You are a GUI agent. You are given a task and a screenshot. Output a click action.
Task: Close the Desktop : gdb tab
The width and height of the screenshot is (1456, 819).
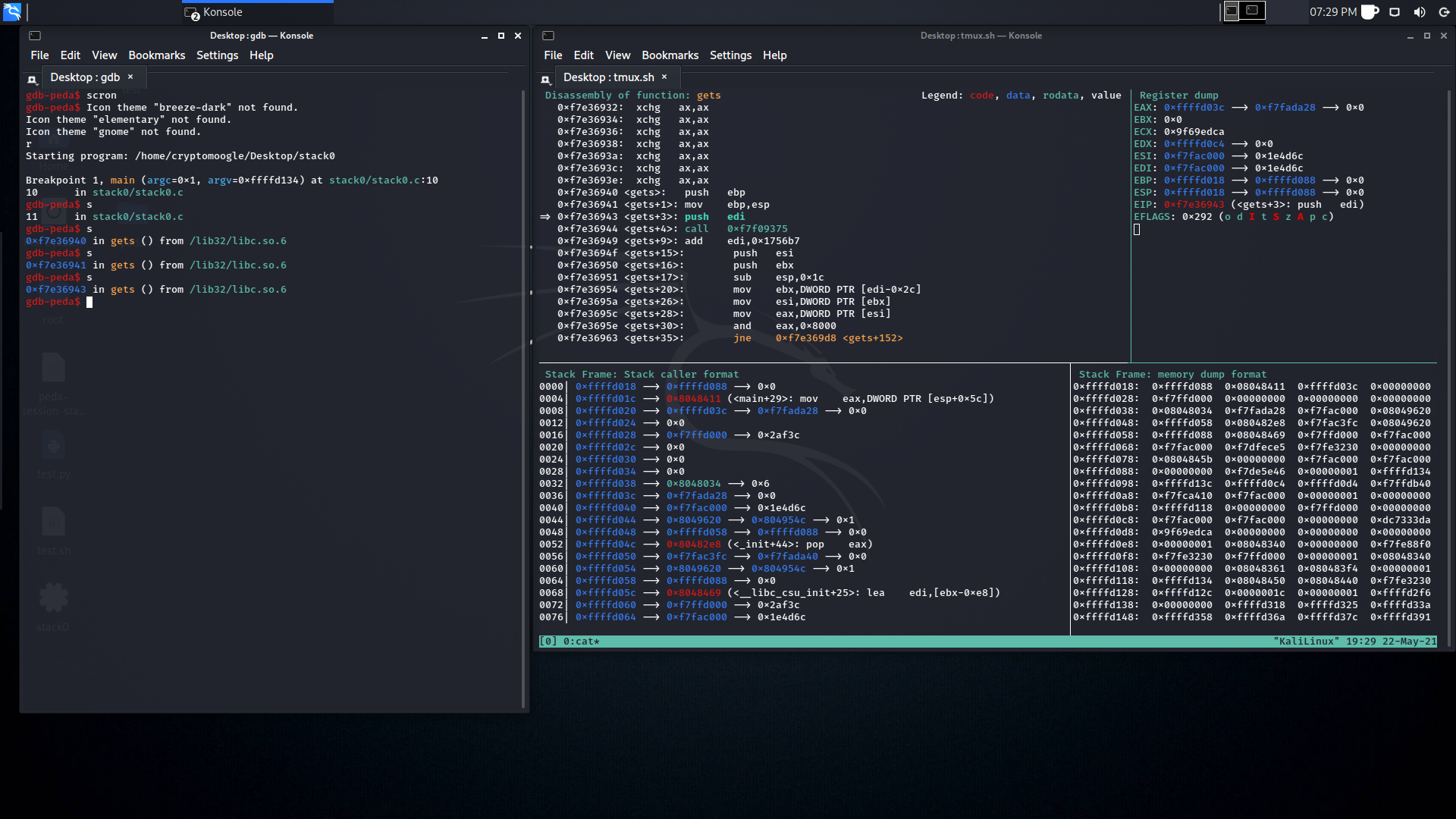[x=130, y=77]
